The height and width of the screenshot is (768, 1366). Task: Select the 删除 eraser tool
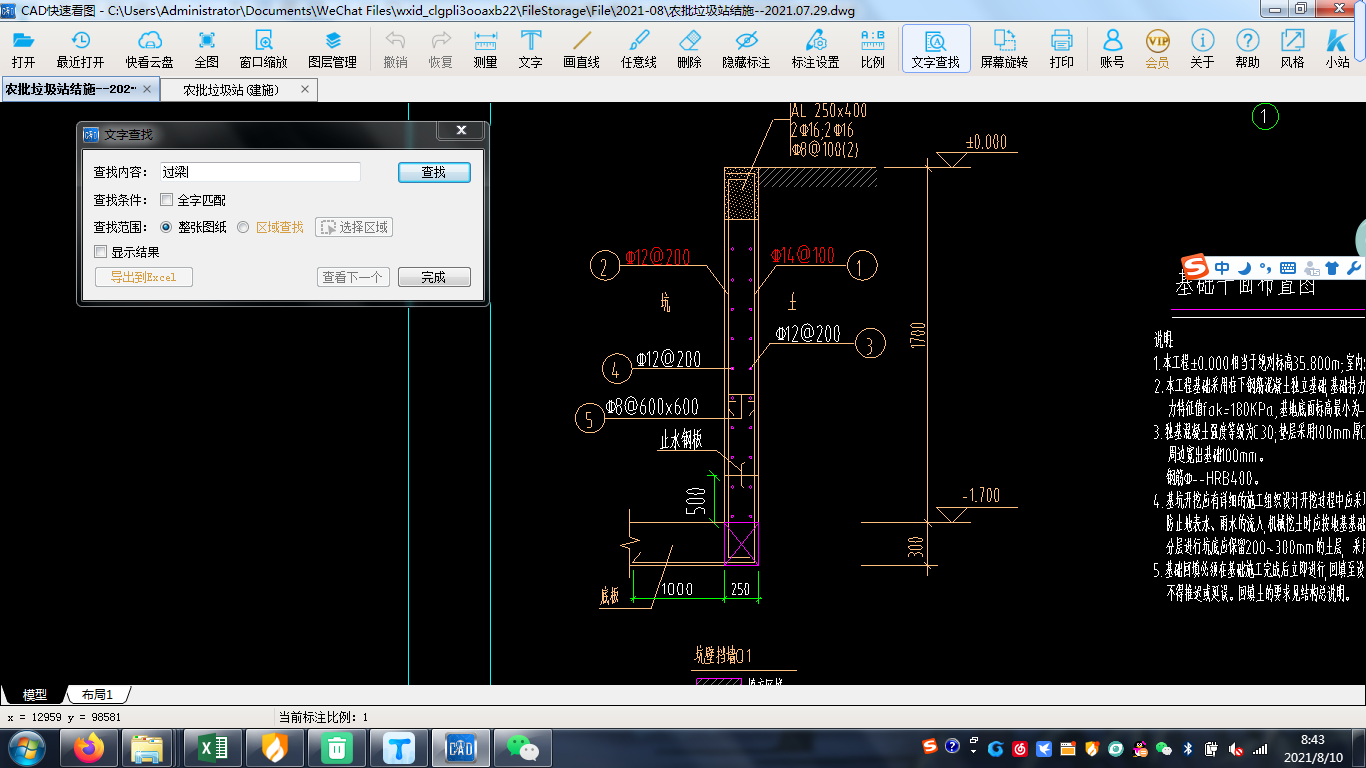click(x=690, y=49)
